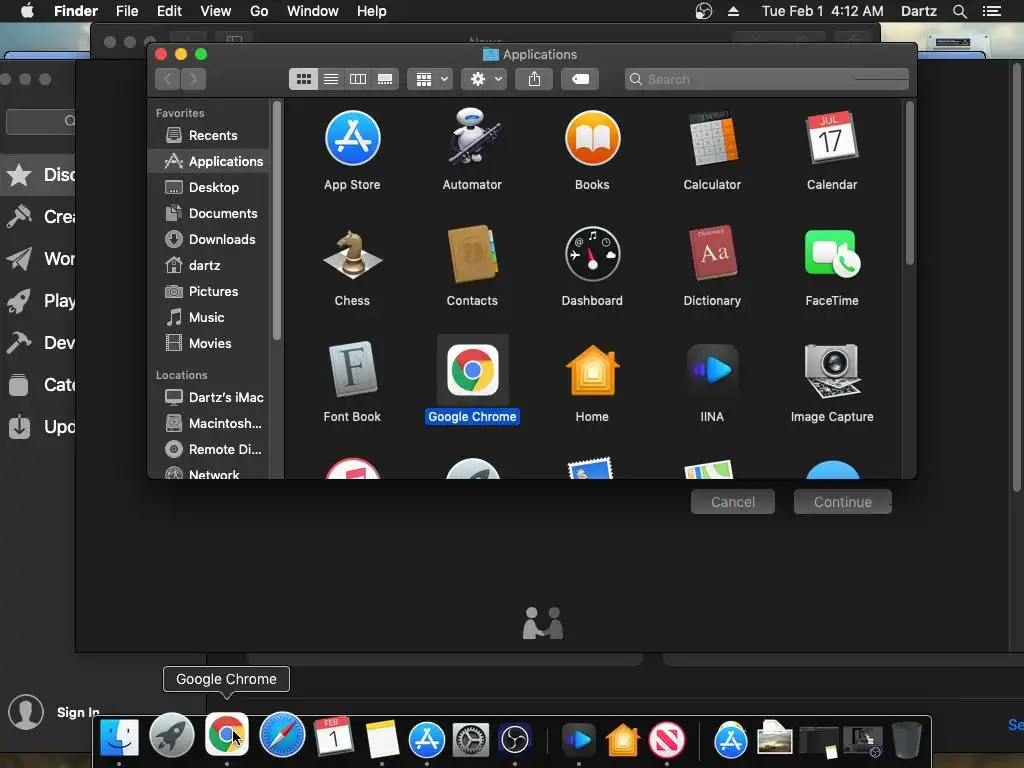Open the item grouping dropdown
This screenshot has height=768, width=1024.
click(430, 79)
